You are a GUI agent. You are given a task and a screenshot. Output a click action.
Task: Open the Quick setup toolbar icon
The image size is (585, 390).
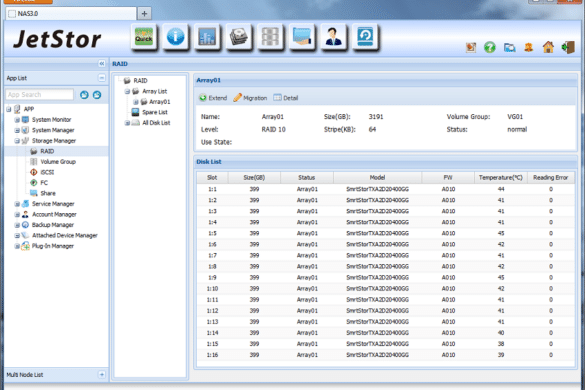tap(144, 37)
